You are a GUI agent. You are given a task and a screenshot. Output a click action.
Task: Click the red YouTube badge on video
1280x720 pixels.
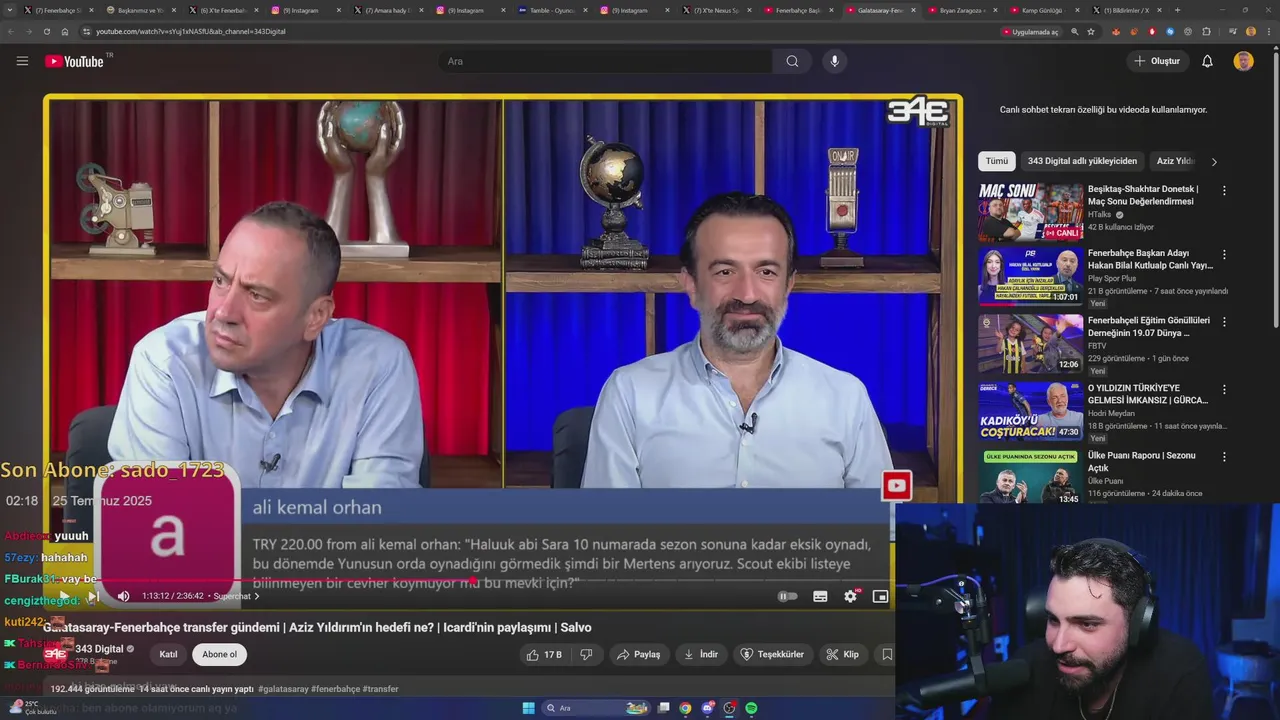(x=896, y=486)
